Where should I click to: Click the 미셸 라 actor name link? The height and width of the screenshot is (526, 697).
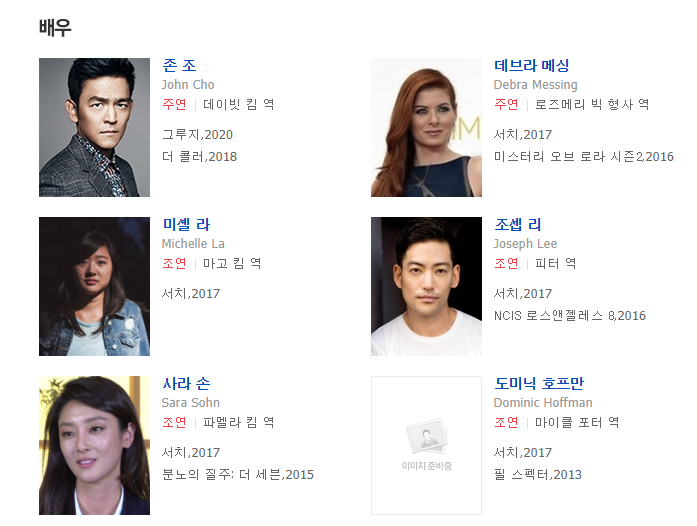[x=186, y=225]
